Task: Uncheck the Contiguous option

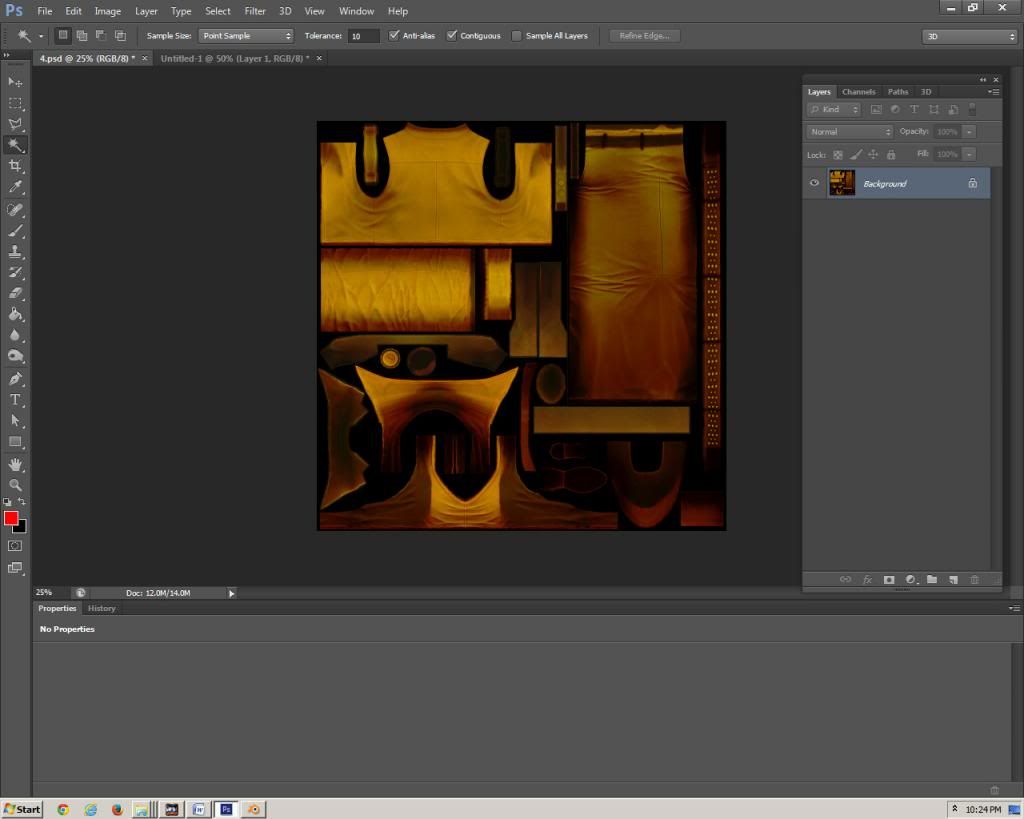Action: 452,36
